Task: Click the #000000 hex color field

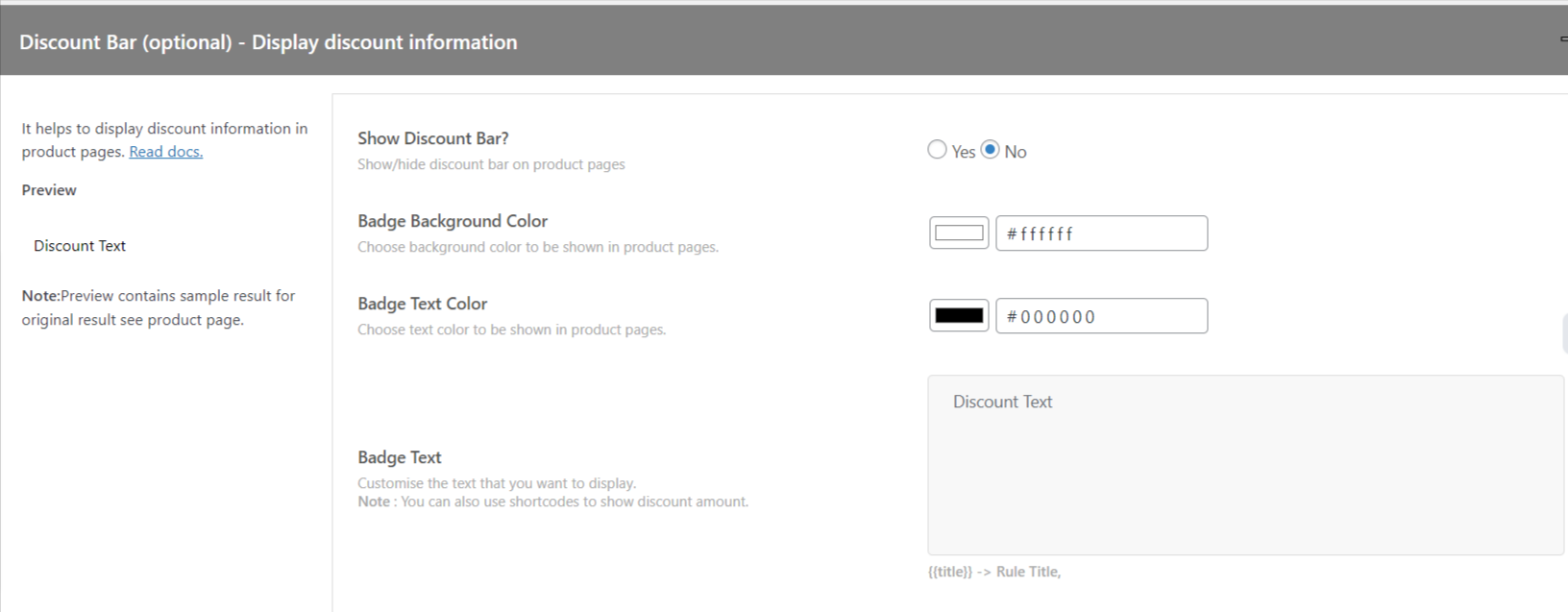Action: [x=1101, y=316]
